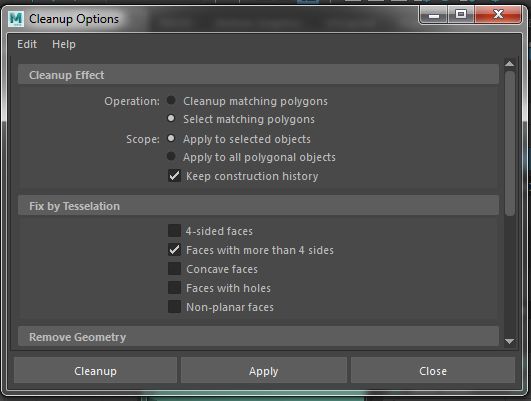Click the scrollbar down arrow
This screenshot has height=401, width=531.
pyautogui.click(x=509, y=341)
